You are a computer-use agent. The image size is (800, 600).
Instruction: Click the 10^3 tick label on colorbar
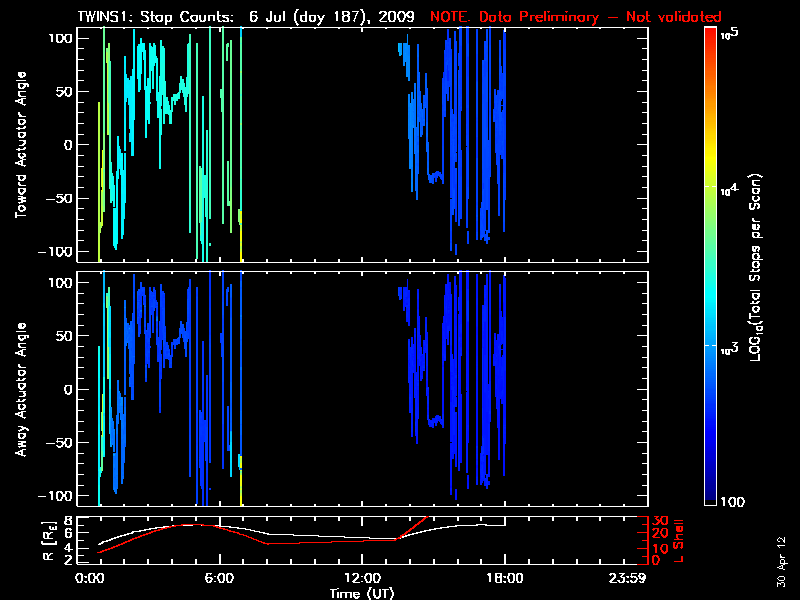pos(729,346)
